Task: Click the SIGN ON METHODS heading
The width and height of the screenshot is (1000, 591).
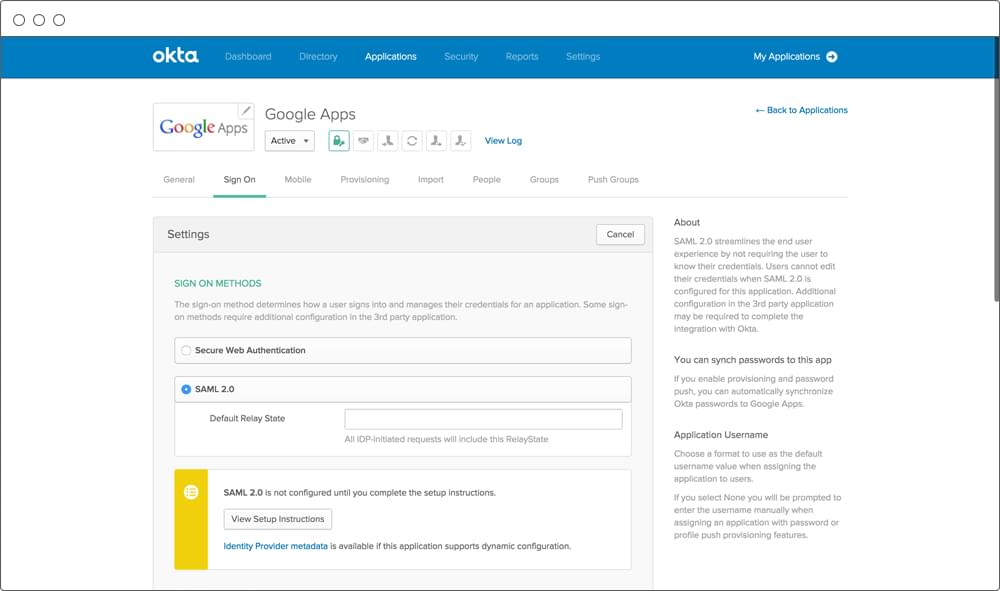Action: coord(217,283)
